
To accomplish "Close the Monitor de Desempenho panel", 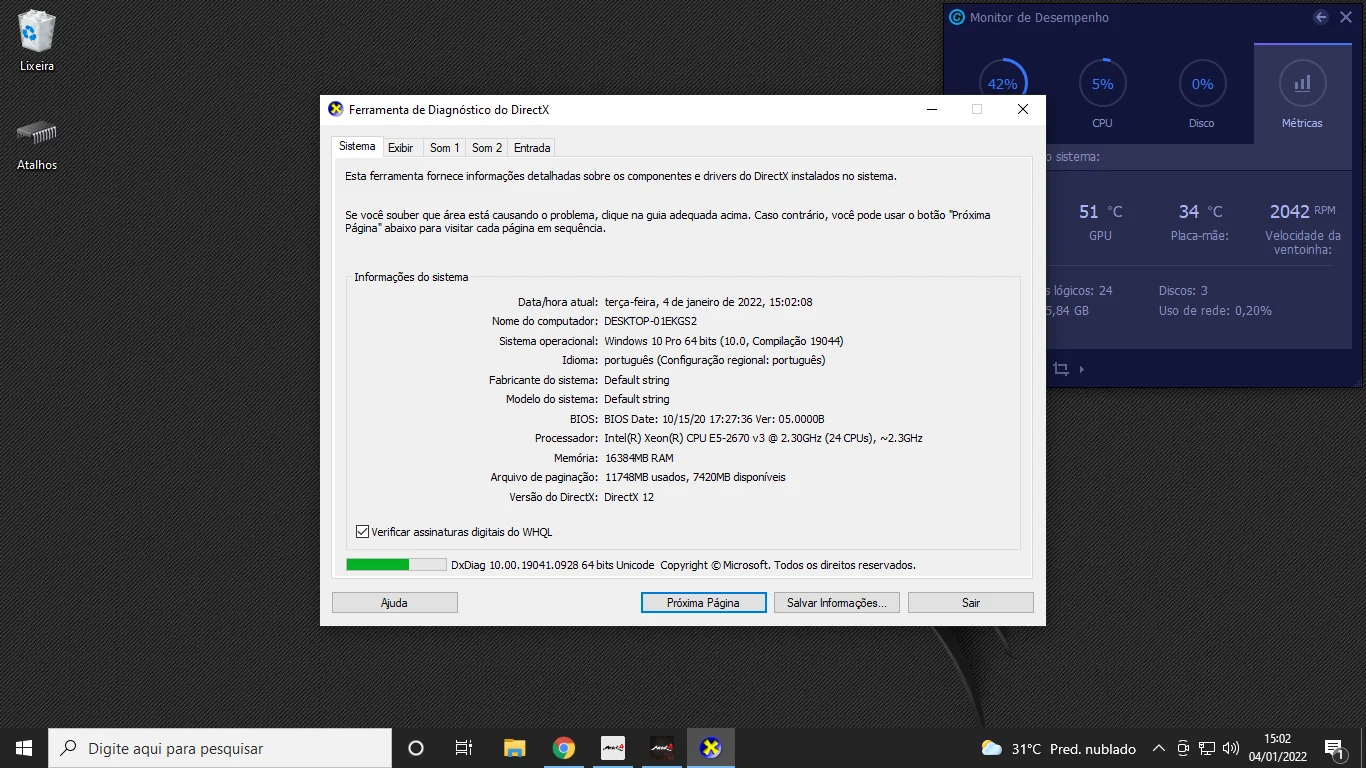I will point(1346,17).
